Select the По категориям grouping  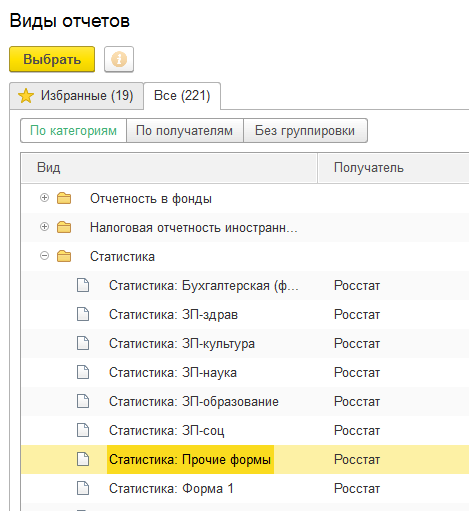[73, 131]
